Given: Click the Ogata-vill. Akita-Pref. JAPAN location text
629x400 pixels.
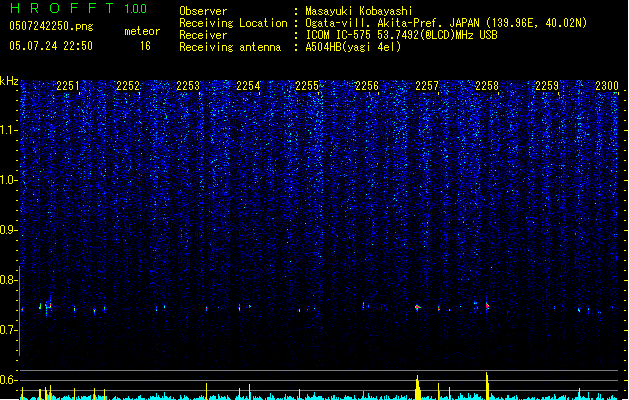Looking at the screenshot, I should tap(446, 23).
